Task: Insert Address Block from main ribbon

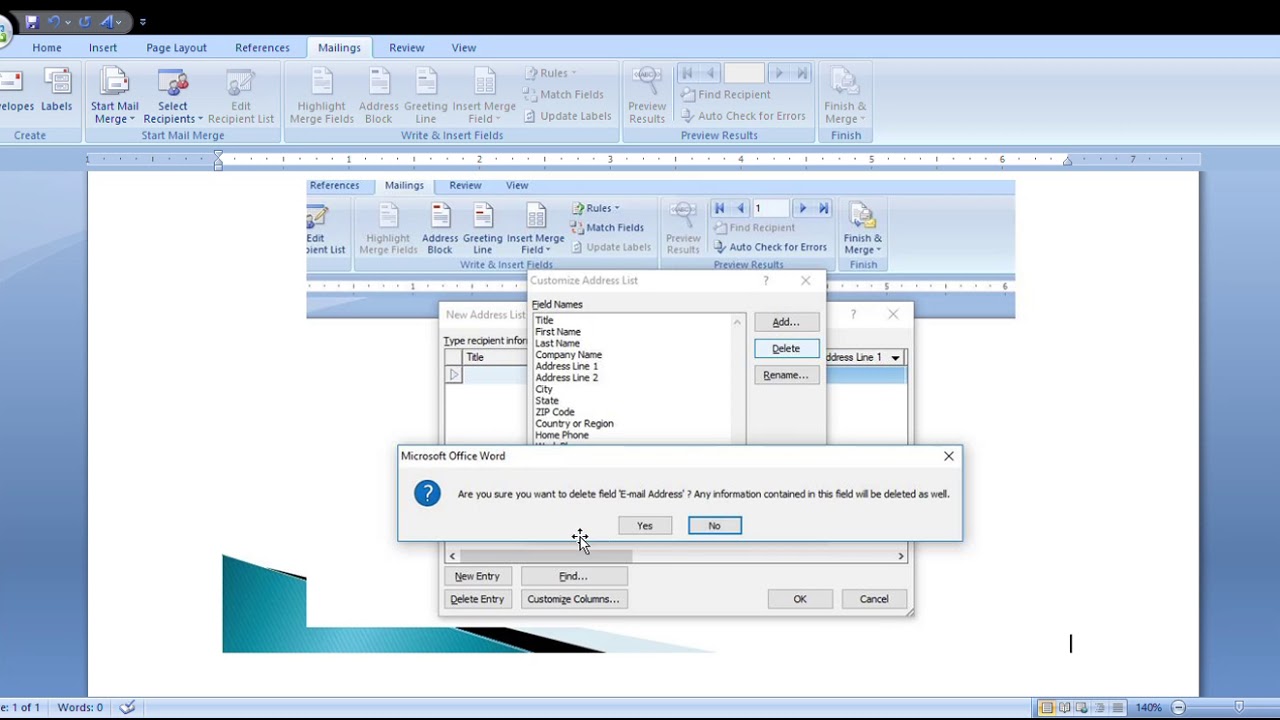Action: (x=379, y=96)
